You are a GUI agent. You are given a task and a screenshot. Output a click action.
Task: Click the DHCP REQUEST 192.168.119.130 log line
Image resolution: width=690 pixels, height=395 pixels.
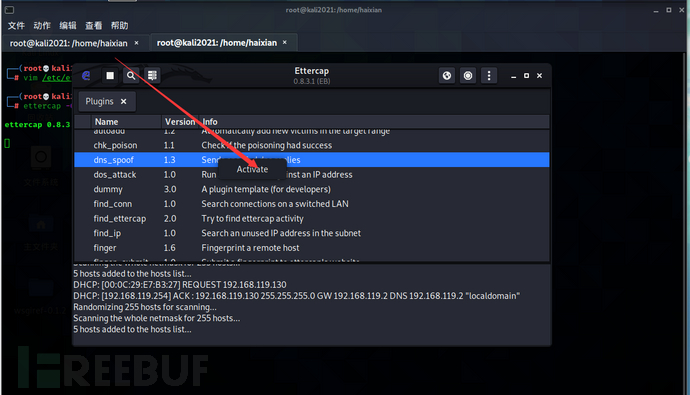coord(180,285)
